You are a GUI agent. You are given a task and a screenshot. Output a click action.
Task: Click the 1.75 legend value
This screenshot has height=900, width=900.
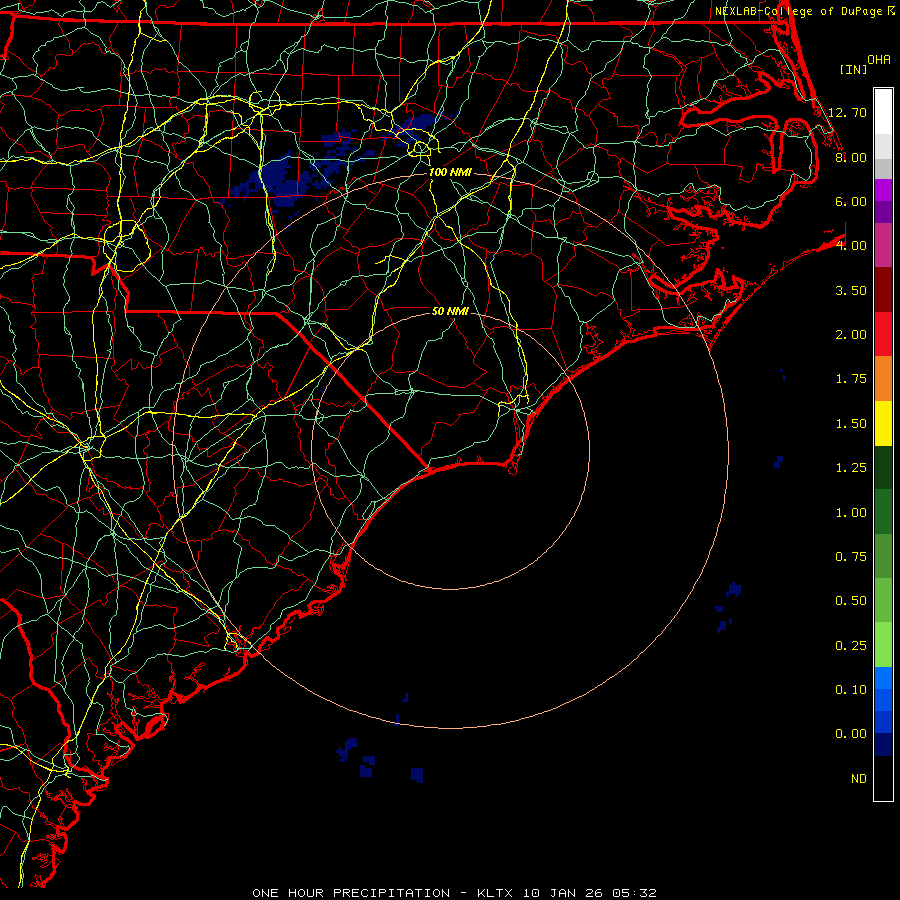point(851,379)
